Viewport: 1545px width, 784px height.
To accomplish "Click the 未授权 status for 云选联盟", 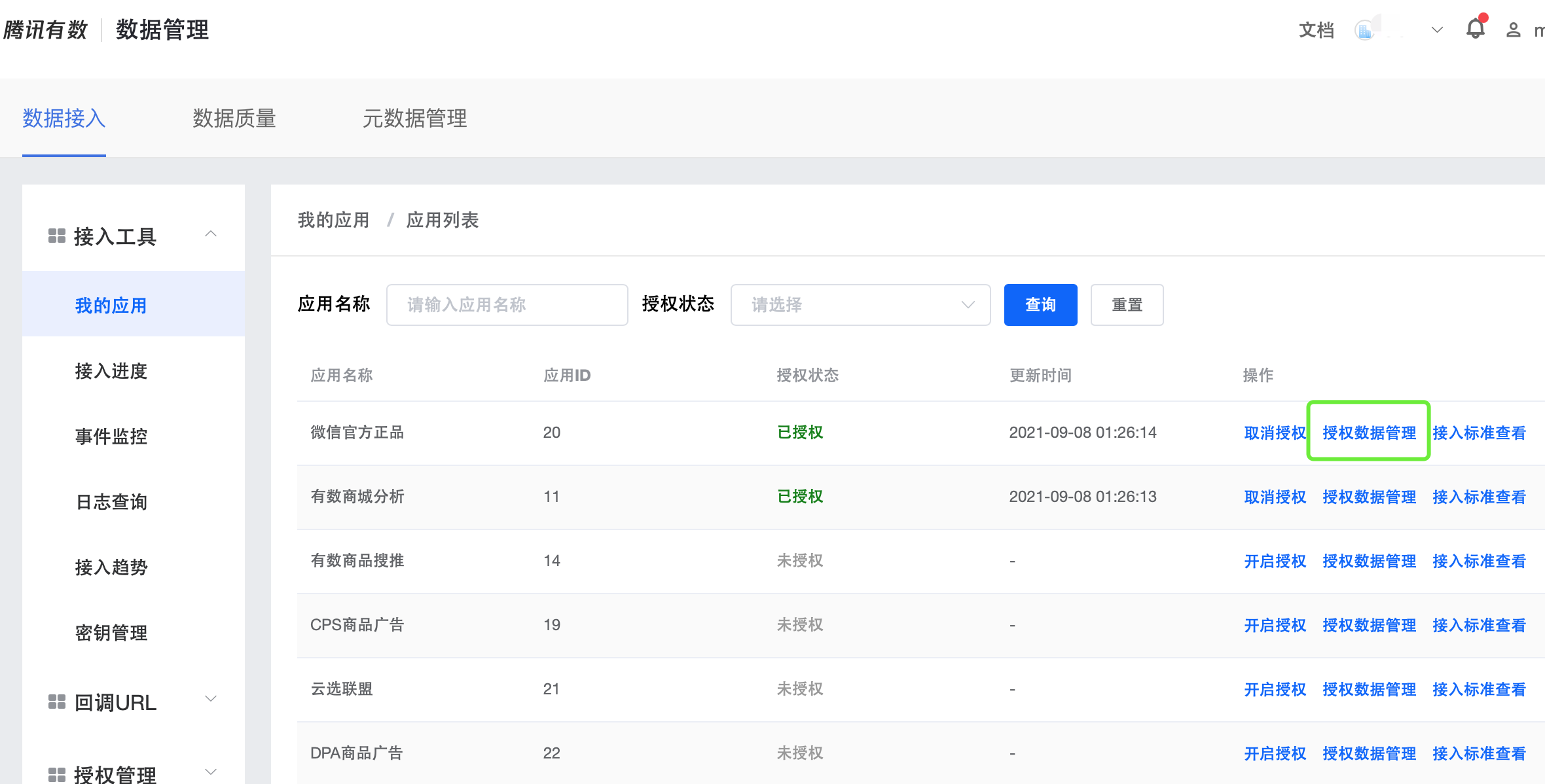I will pyautogui.click(x=800, y=688).
